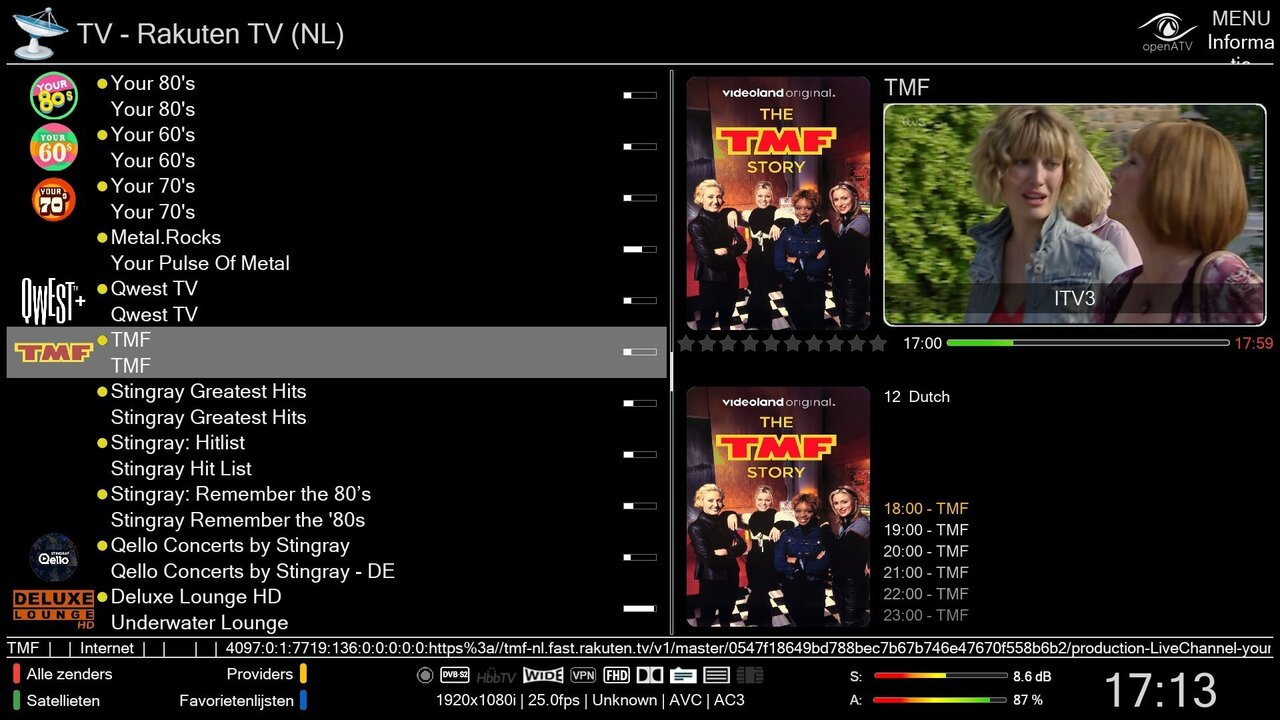The image size is (1280, 720).
Task: Click the DVB-S2 status icon
Action: [455, 675]
